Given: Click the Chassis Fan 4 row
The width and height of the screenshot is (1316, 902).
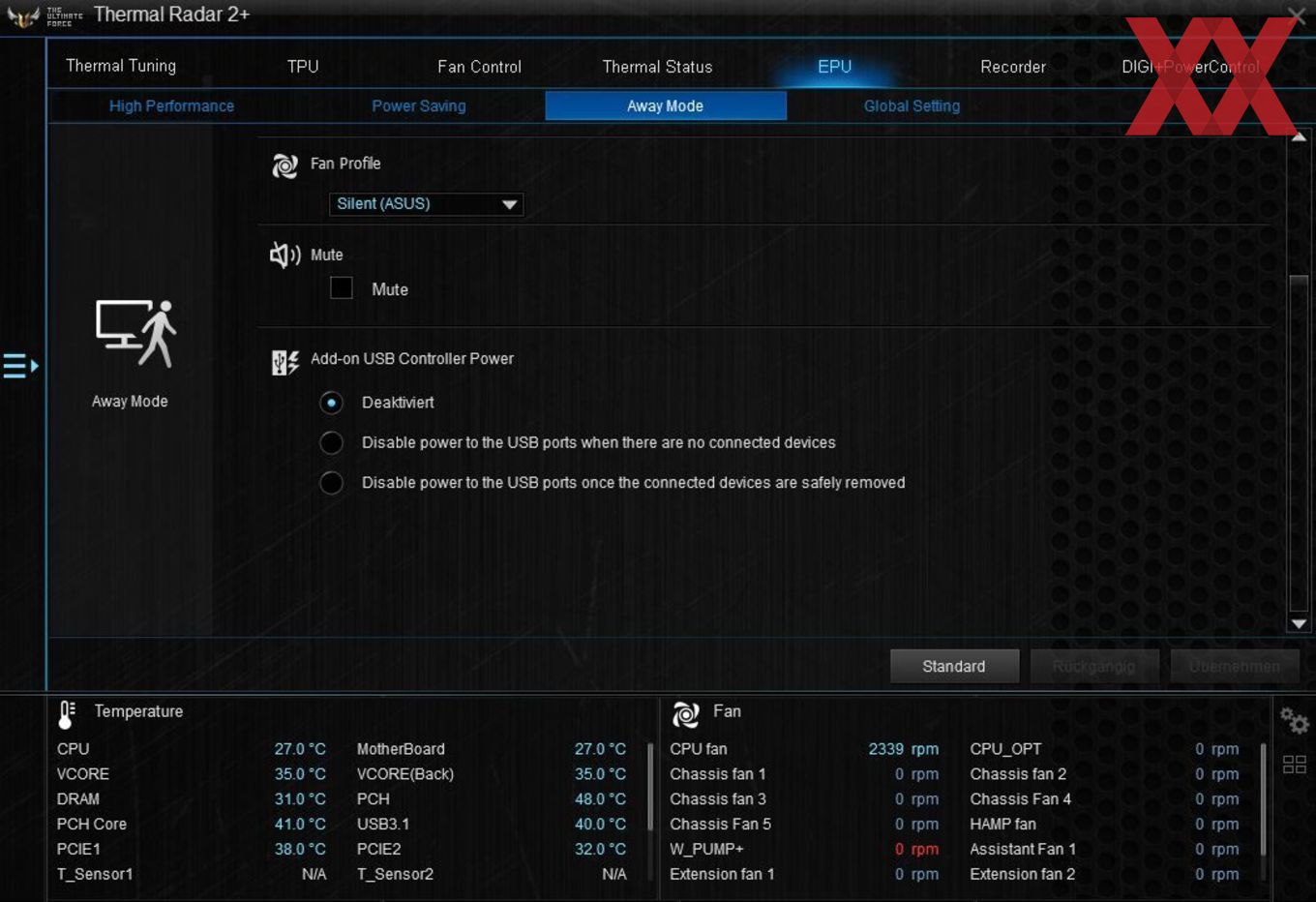Looking at the screenshot, I should (x=1104, y=799).
